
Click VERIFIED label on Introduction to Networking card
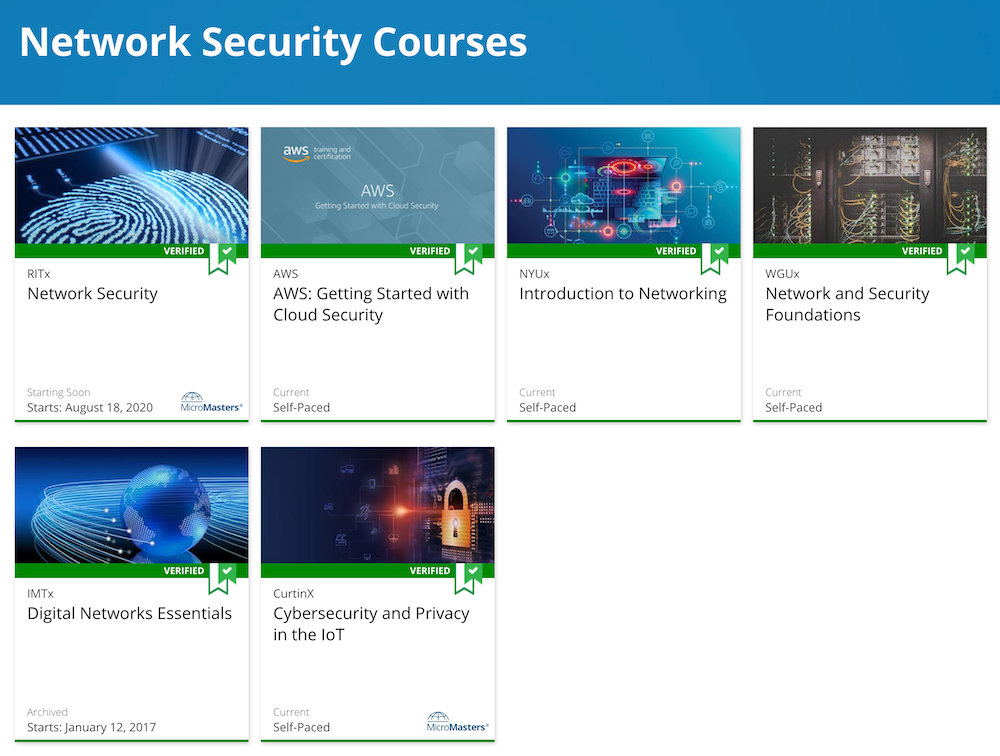[676, 251]
